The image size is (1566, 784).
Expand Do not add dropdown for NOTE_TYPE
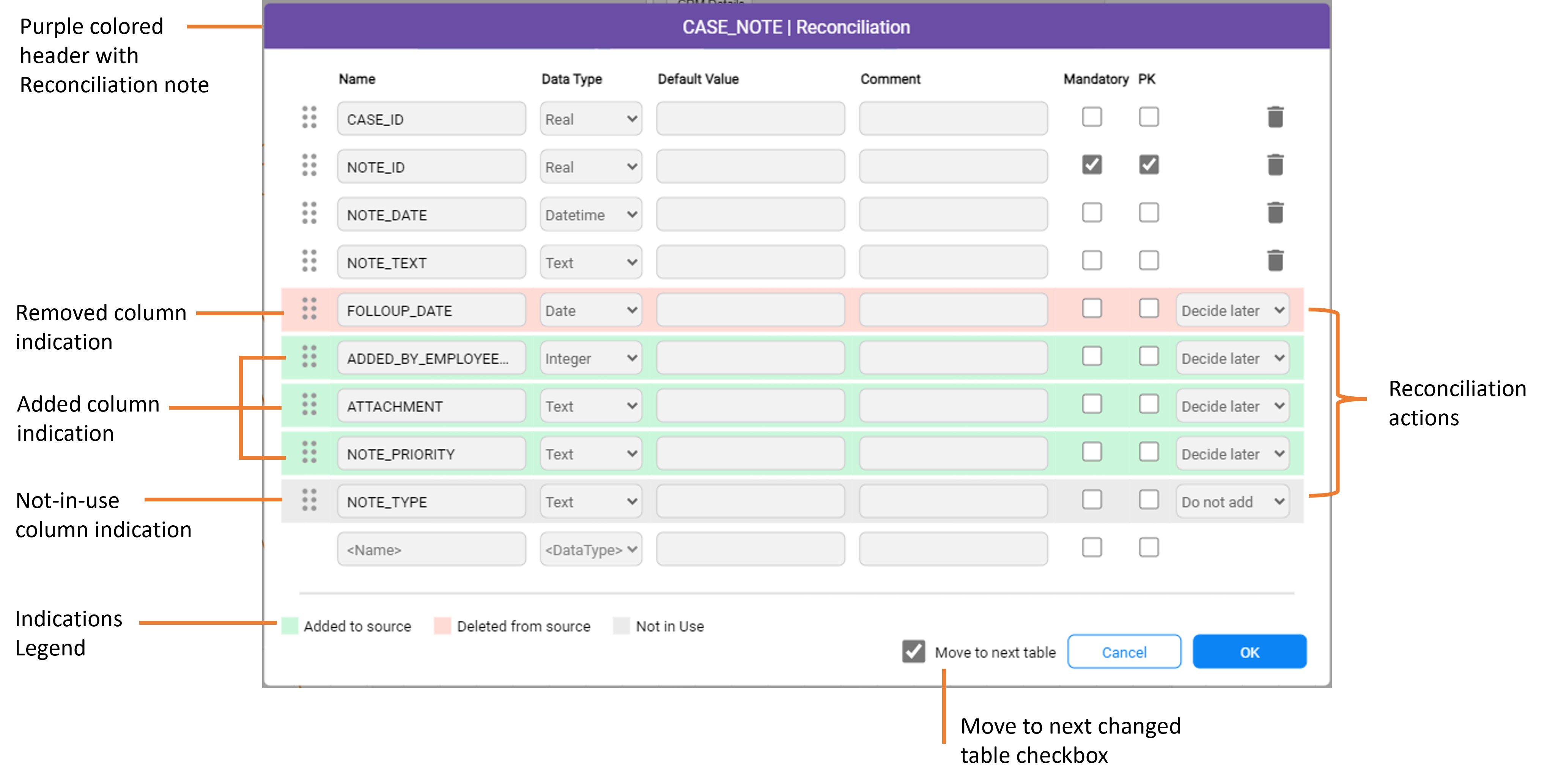[x=1232, y=502]
